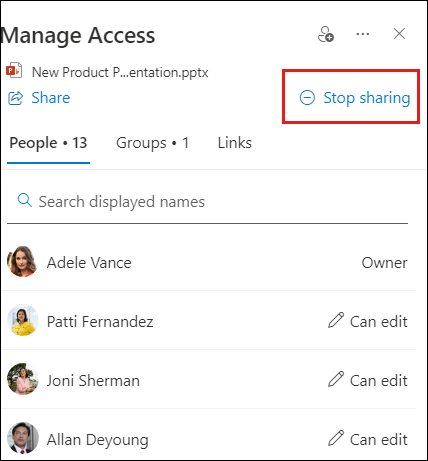Open the three-dot more options menu
This screenshot has width=428, height=461.
[x=363, y=34]
